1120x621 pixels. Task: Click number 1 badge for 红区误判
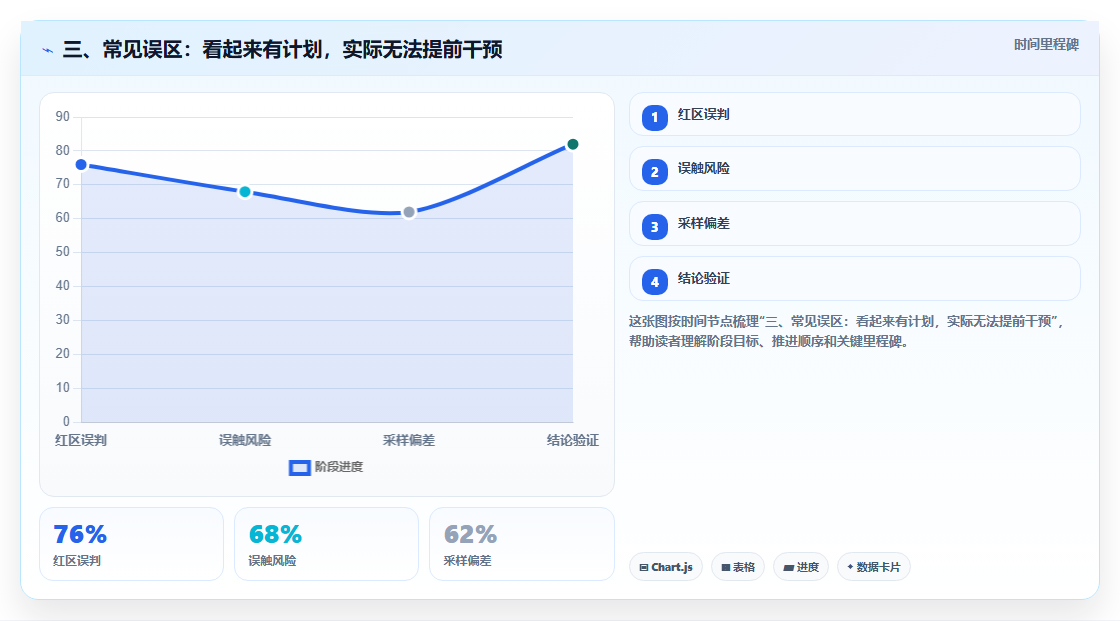[x=654, y=118]
